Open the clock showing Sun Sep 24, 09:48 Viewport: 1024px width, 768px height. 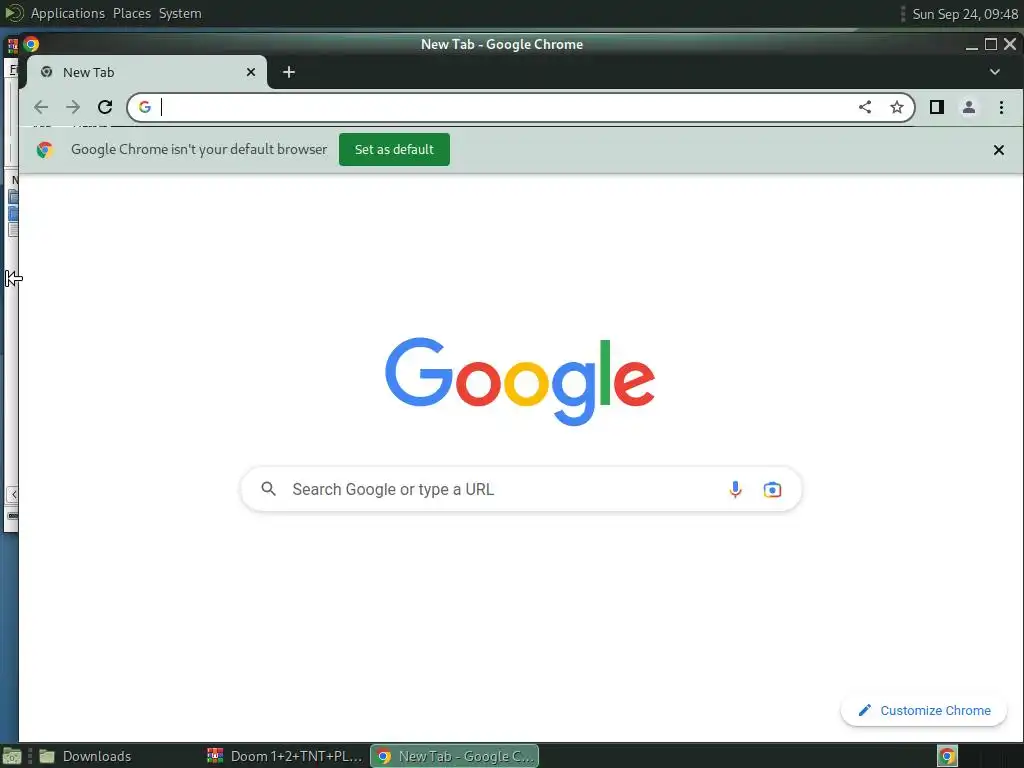point(965,14)
